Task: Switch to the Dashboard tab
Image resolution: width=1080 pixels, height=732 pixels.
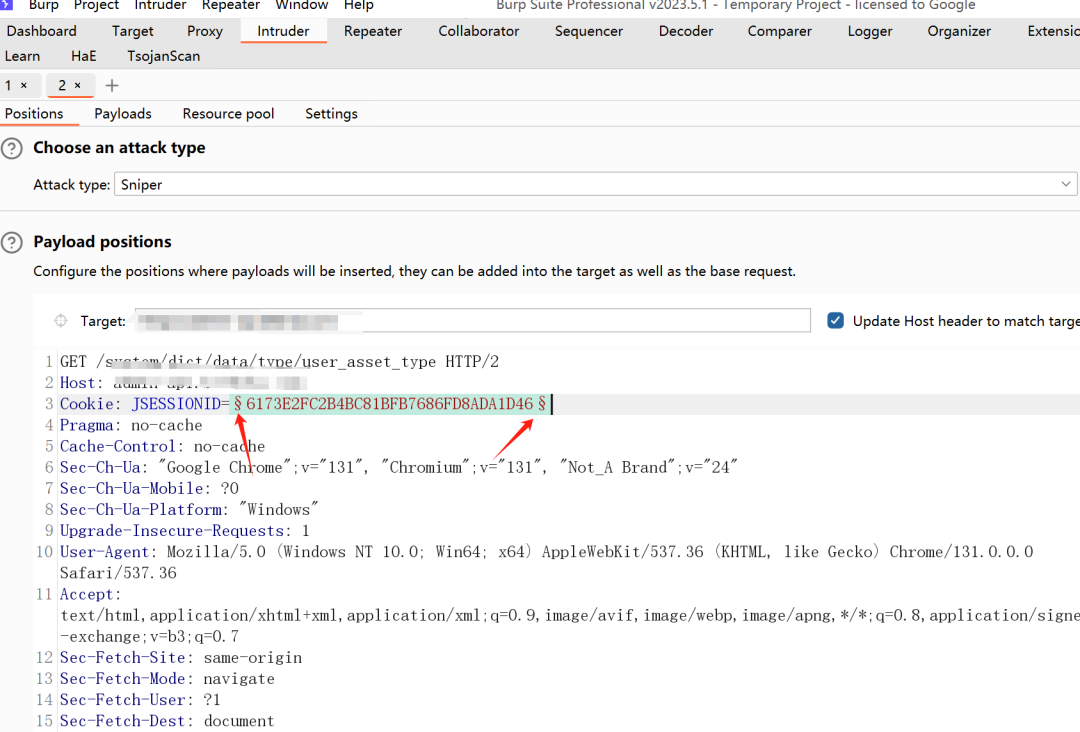Action: pyautogui.click(x=41, y=31)
